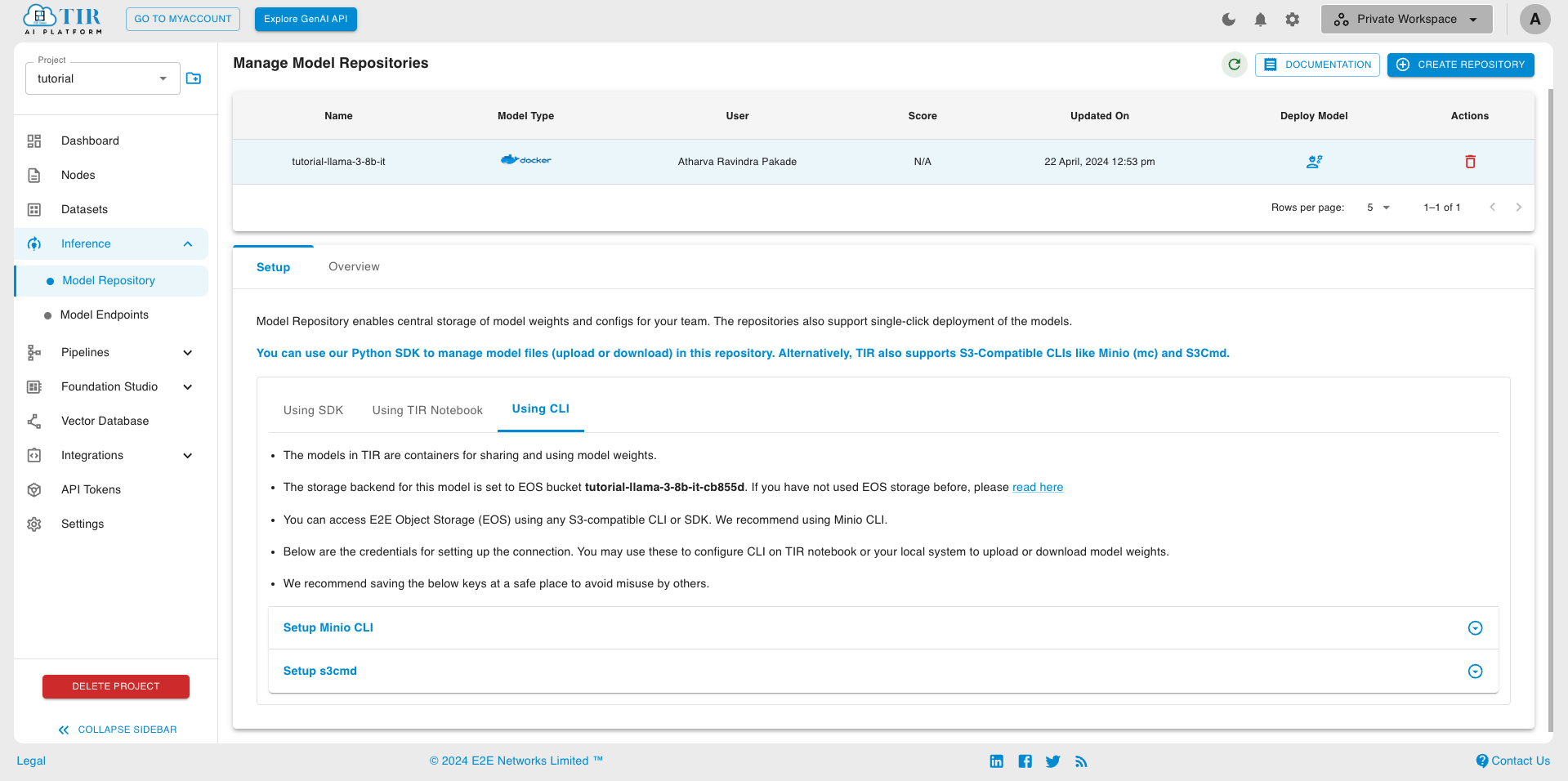Click the create project folder icon
This screenshot has height=781, width=1568.
tap(194, 78)
